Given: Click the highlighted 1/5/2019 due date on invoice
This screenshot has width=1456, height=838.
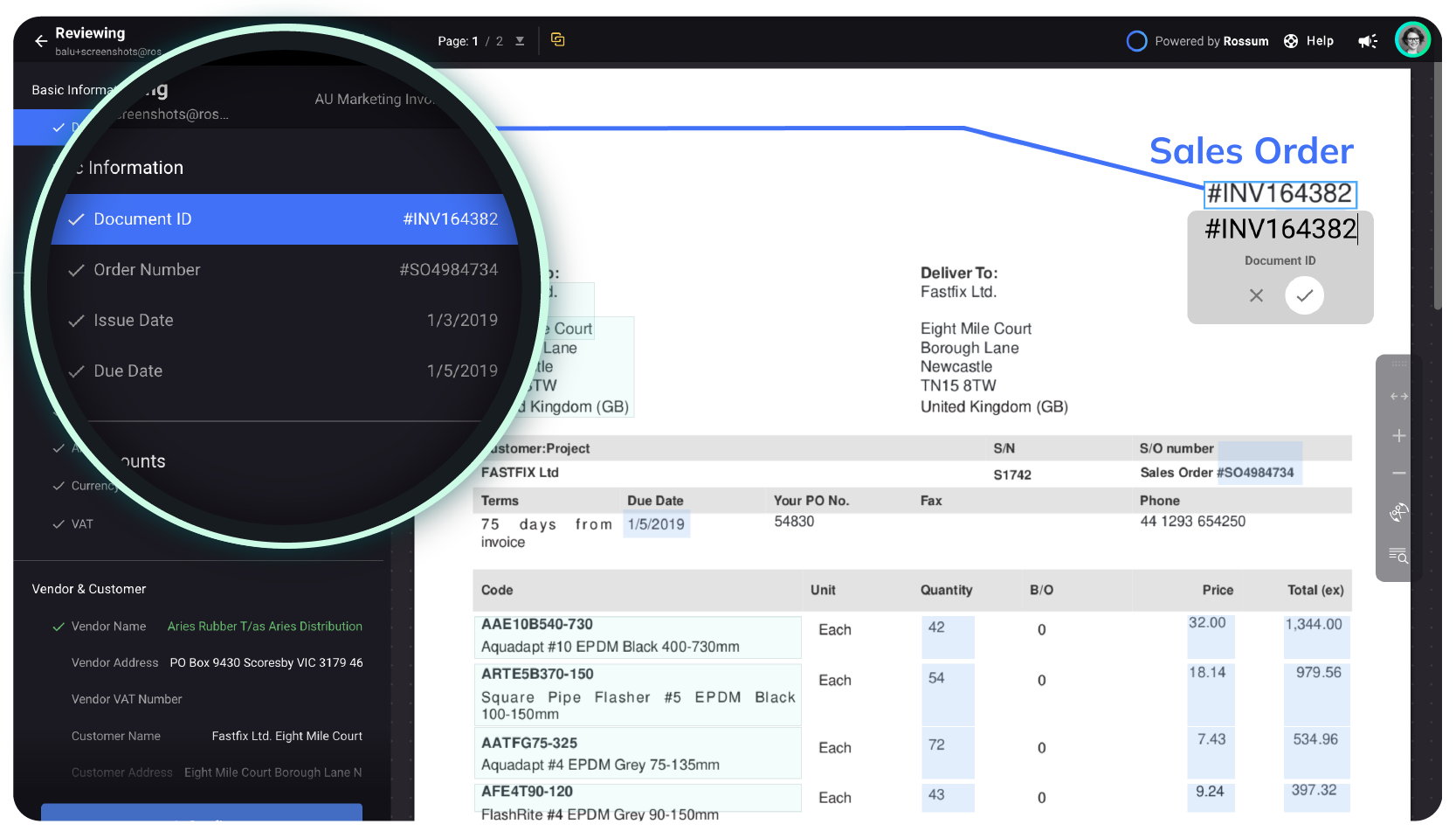Looking at the screenshot, I should [x=656, y=524].
